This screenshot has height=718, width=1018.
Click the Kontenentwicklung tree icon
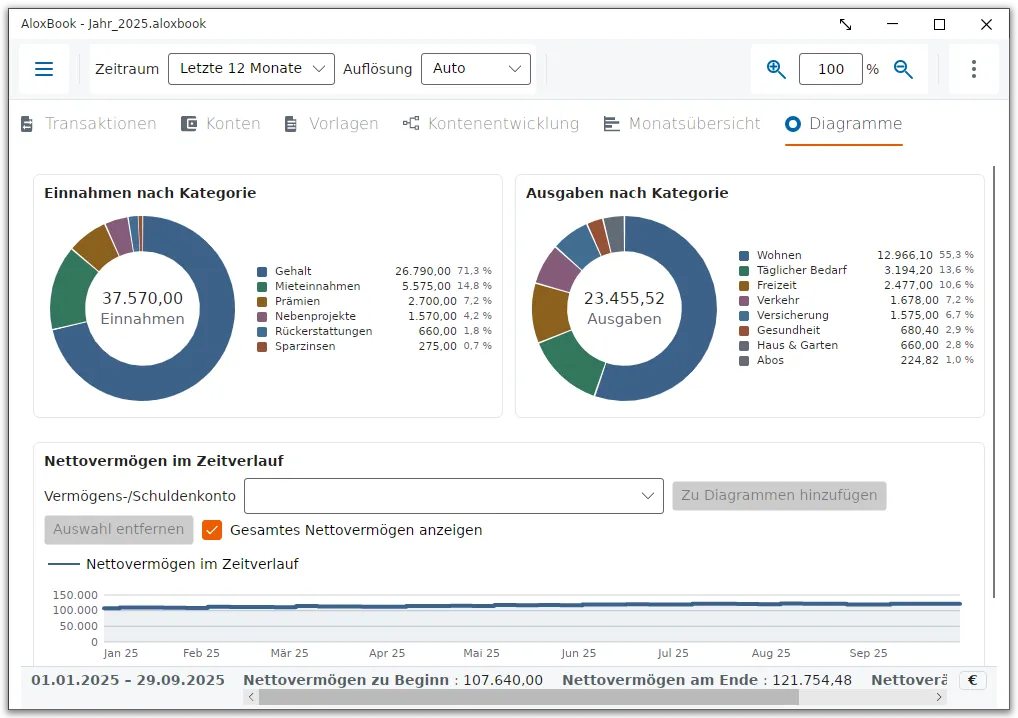(410, 123)
